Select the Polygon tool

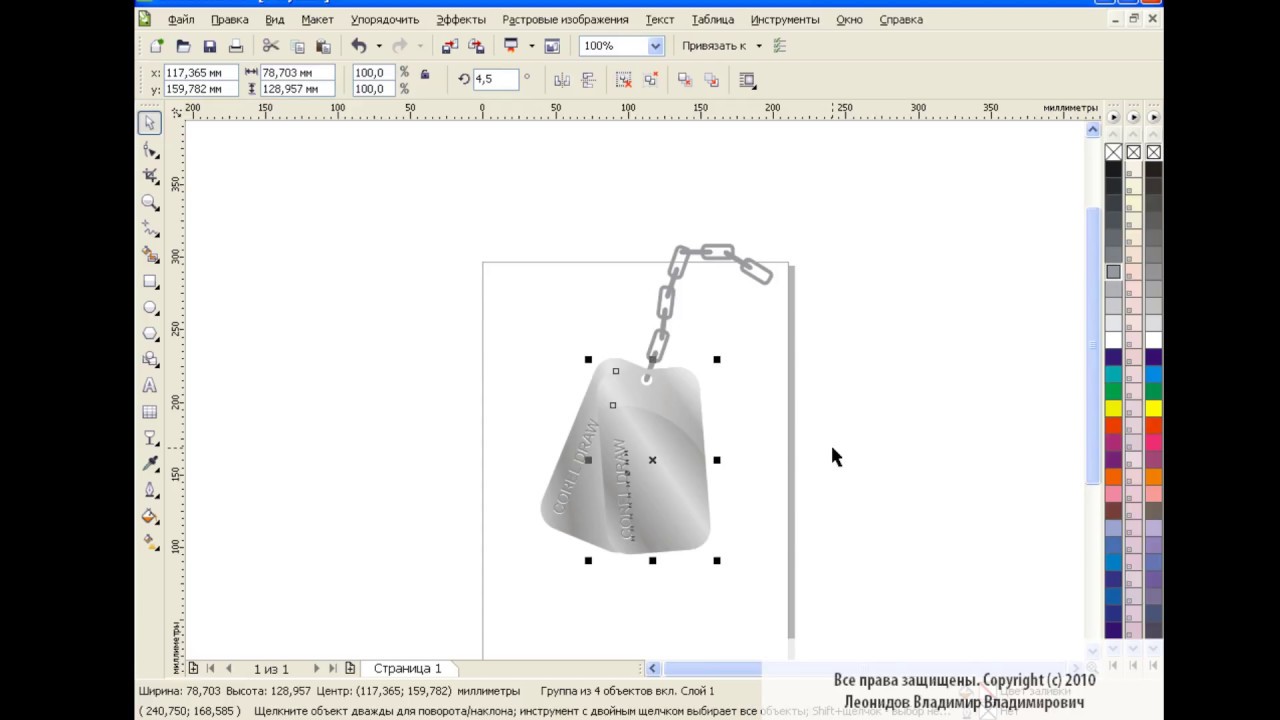coord(150,334)
